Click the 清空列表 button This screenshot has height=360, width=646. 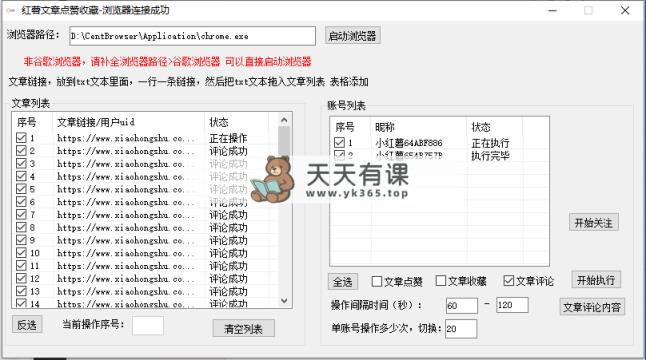(243, 328)
